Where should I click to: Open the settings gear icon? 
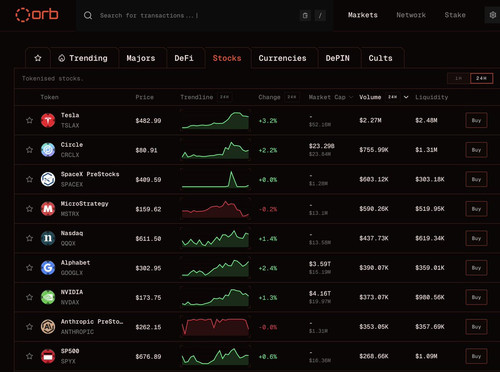pyautogui.click(x=492, y=15)
